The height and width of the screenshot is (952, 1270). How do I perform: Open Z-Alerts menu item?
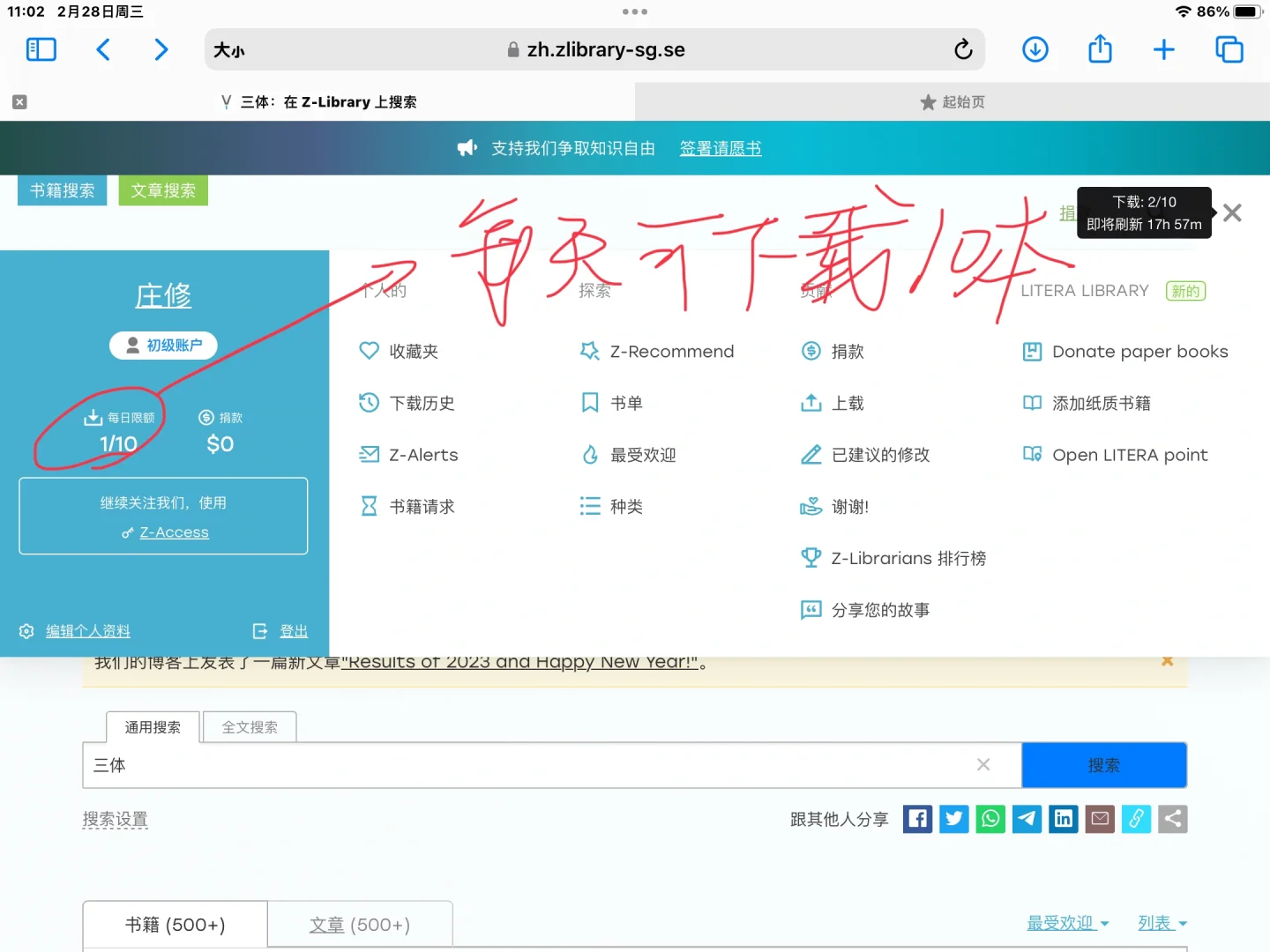click(408, 455)
